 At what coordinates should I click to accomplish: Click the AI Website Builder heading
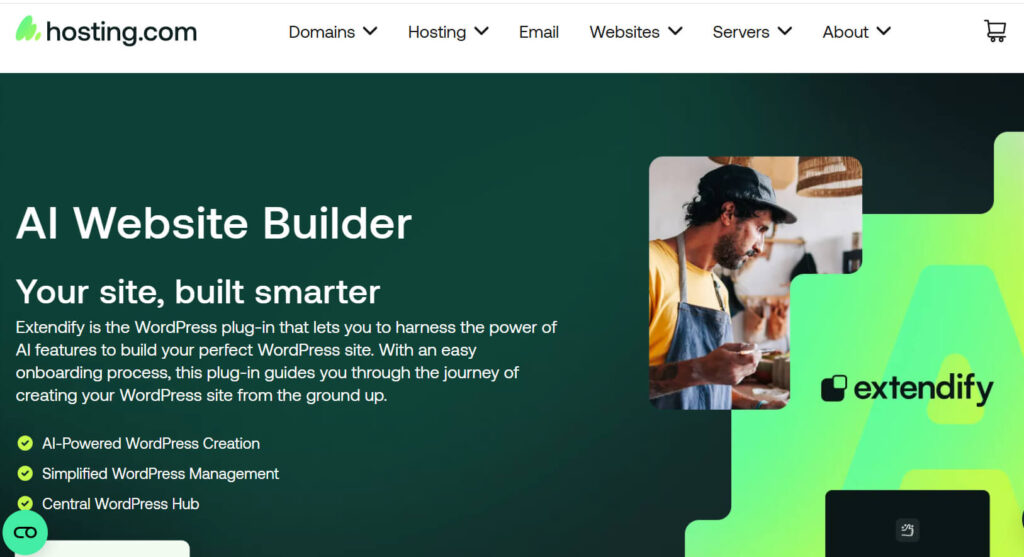coord(214,223)
